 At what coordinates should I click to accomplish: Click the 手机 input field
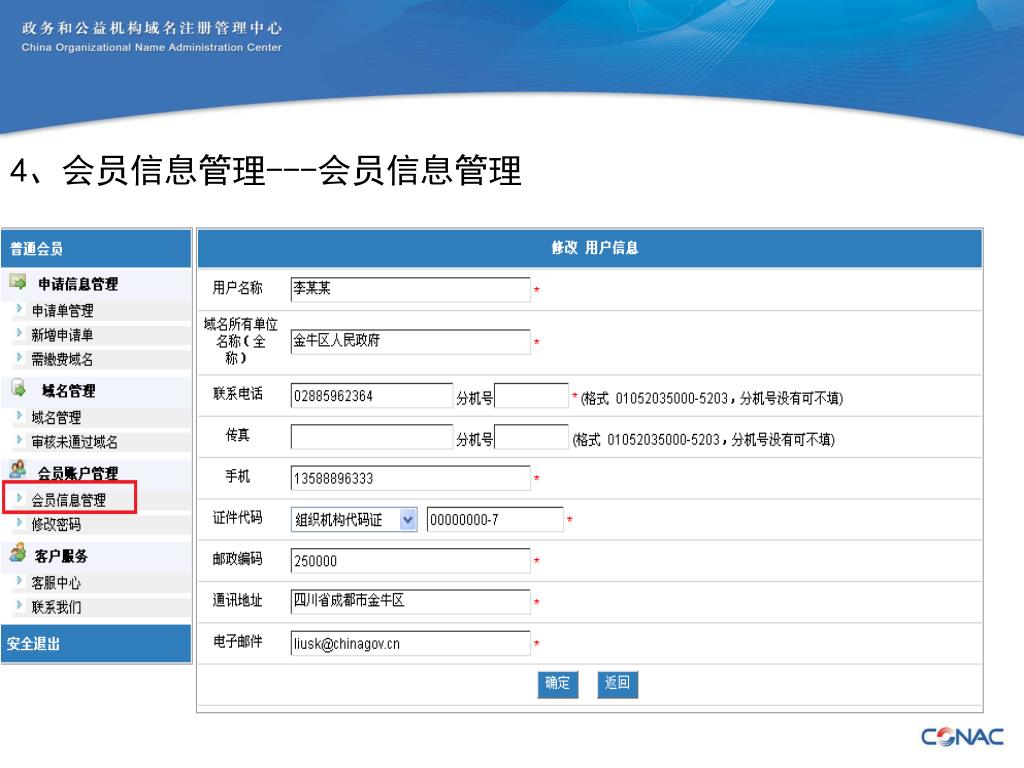pyautogui.click(x=410, y=478)
